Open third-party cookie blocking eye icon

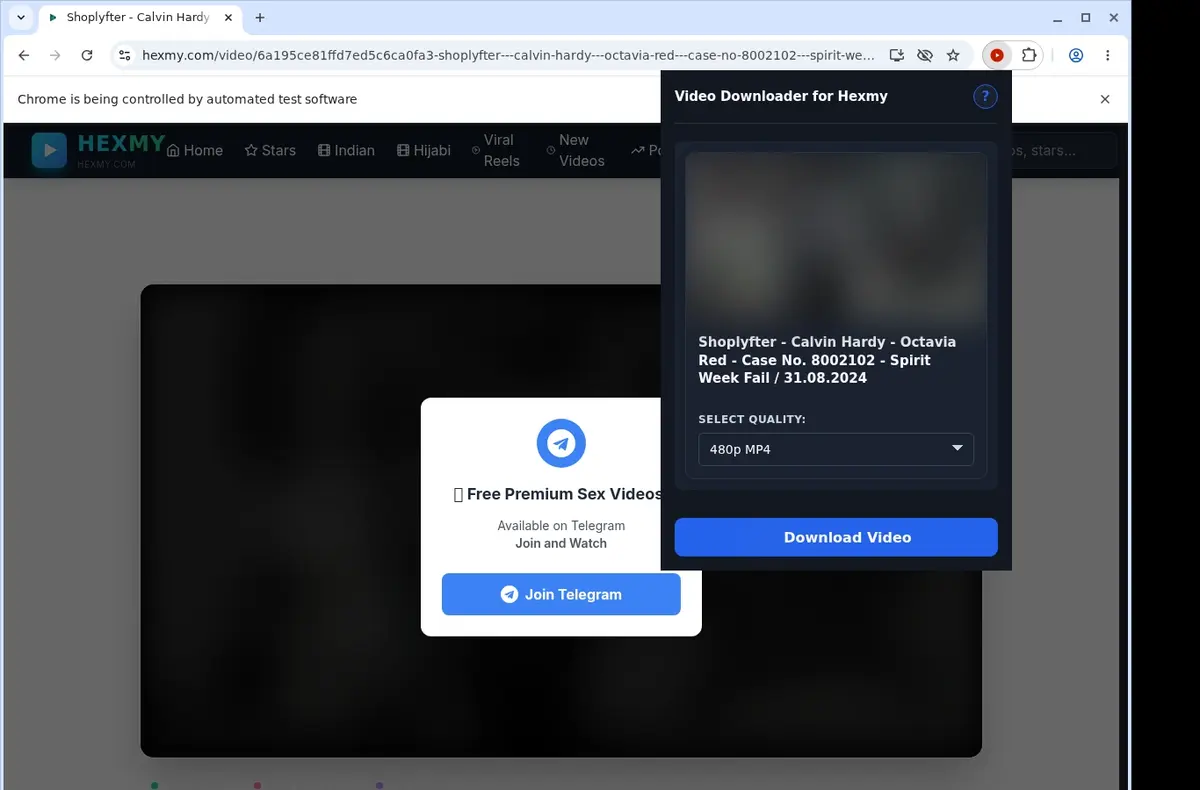coord(925,56)
